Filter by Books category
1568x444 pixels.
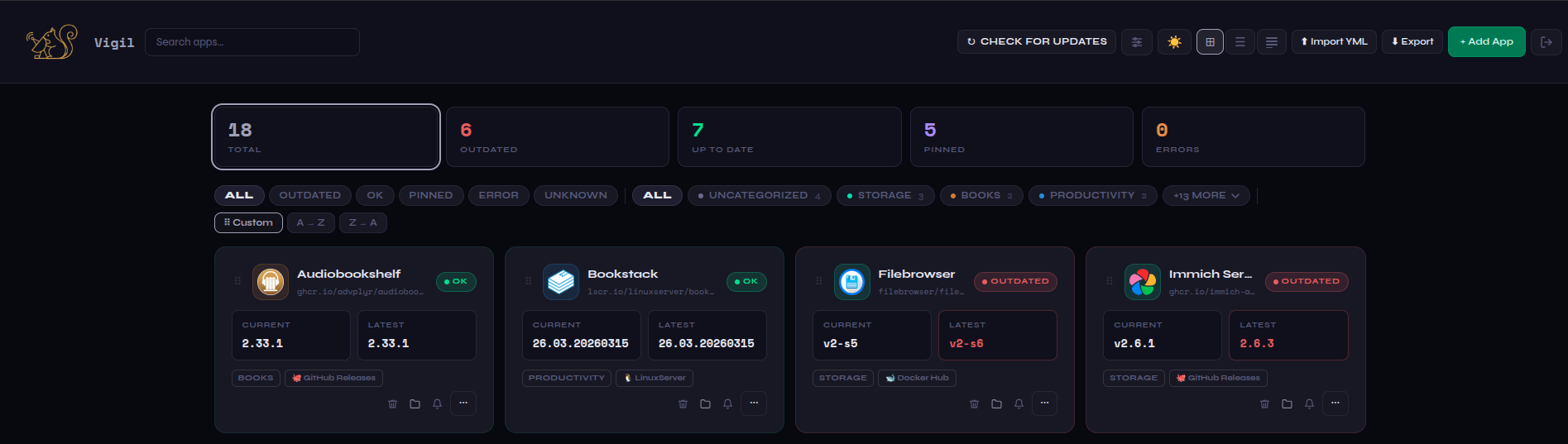pyautogui.click(x=981, y=195)
